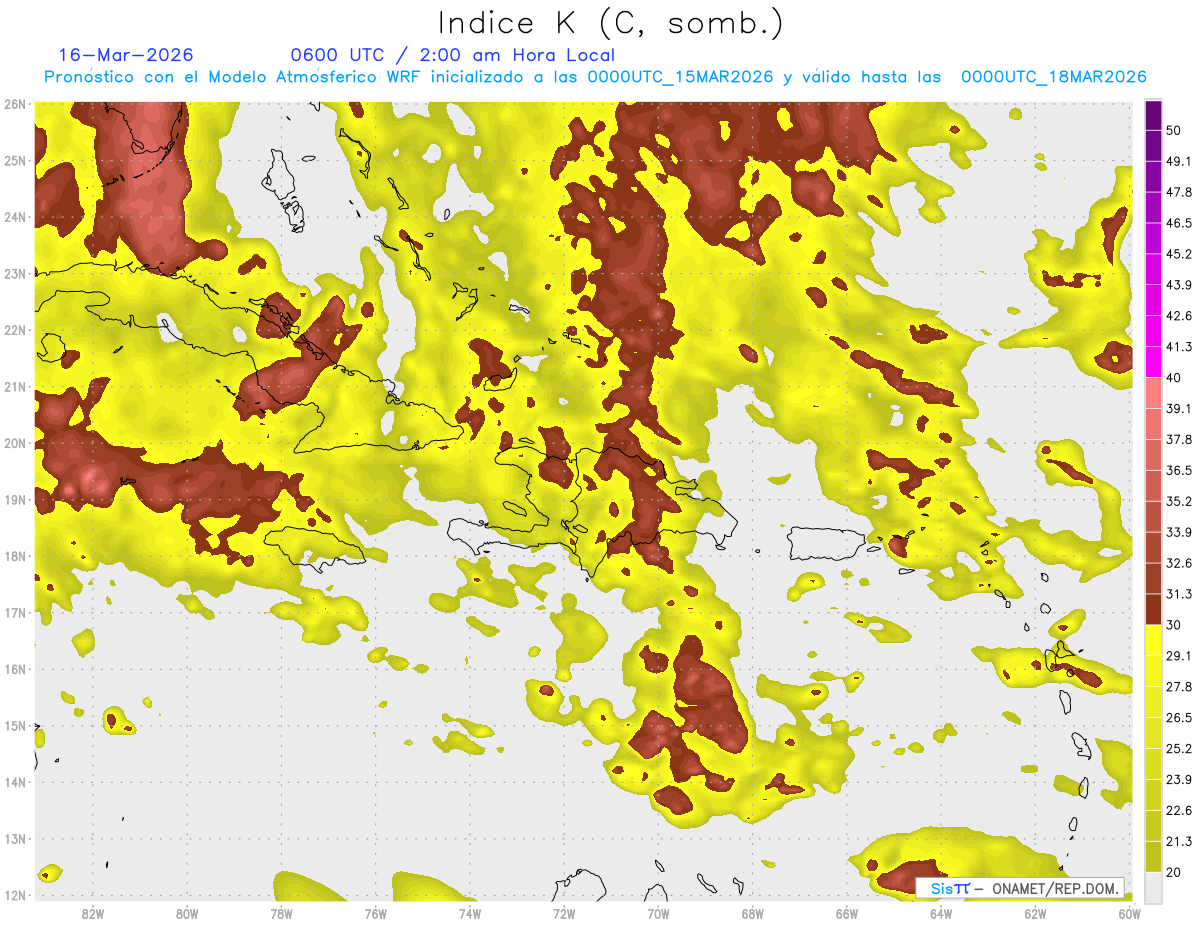Click the colorbar value '42.6'
This screenshot has height=927, width=1200.
[1179, 316]
